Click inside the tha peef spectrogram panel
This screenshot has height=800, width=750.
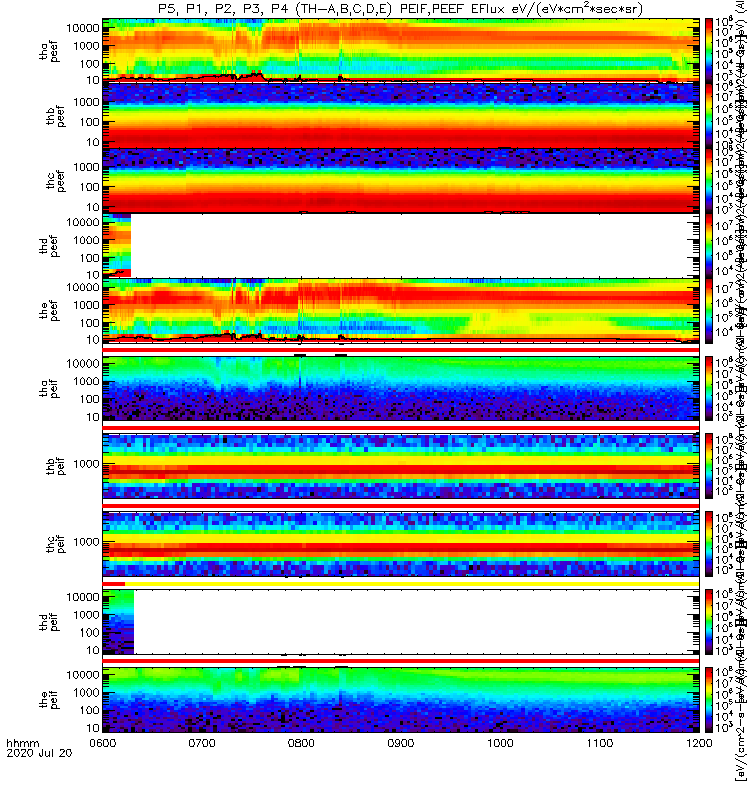[401, 50]
